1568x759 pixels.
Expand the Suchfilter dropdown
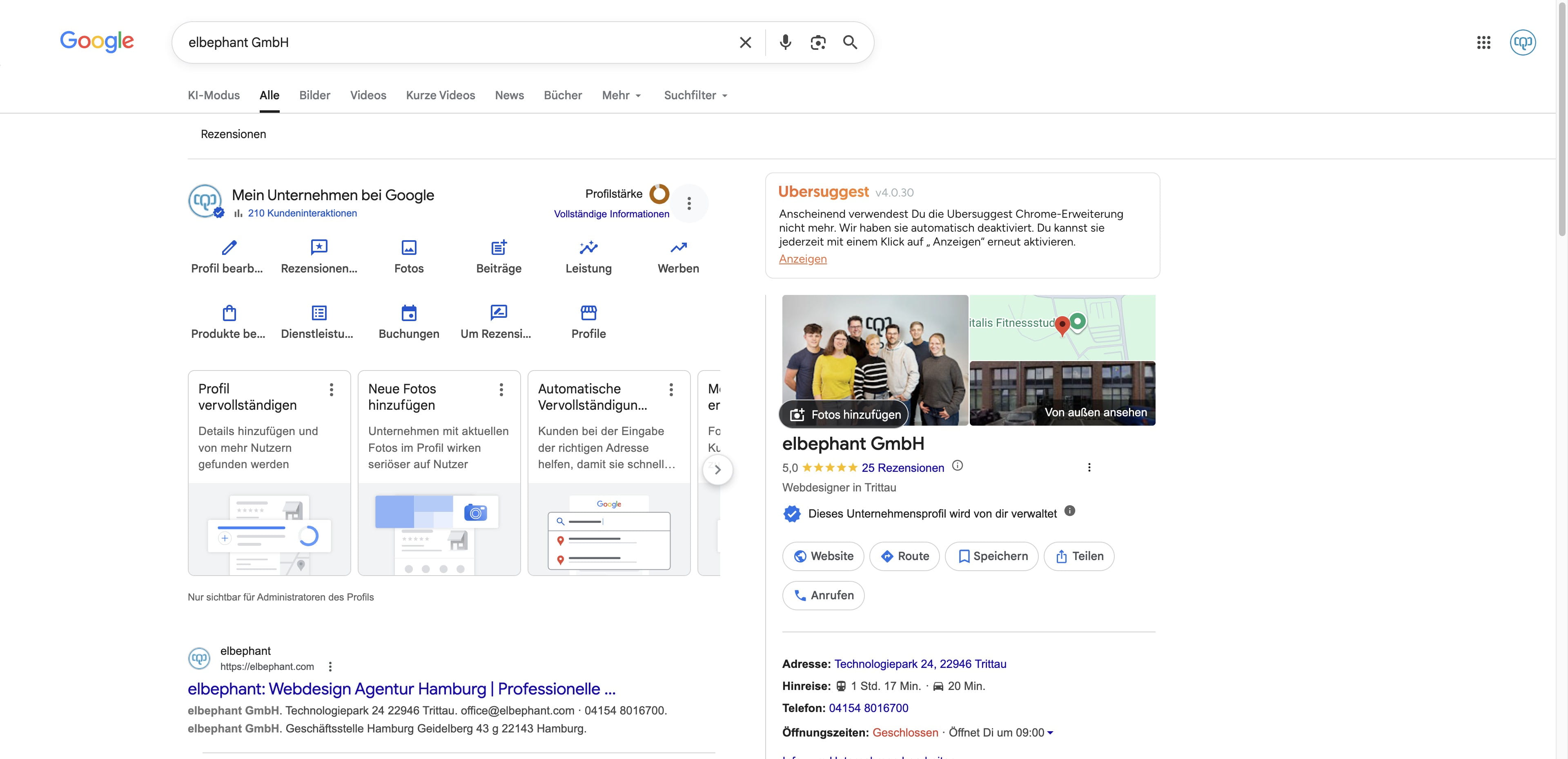tap(696, 95)
